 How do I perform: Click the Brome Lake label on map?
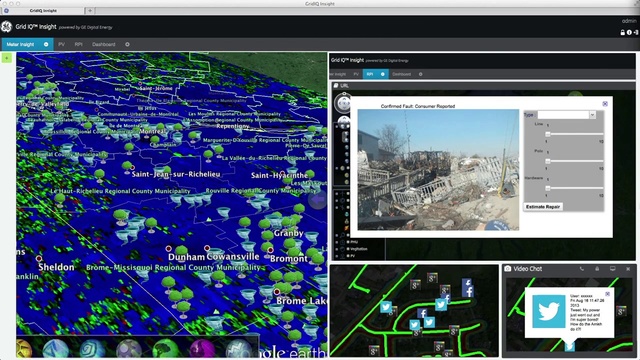pos(302,301)
